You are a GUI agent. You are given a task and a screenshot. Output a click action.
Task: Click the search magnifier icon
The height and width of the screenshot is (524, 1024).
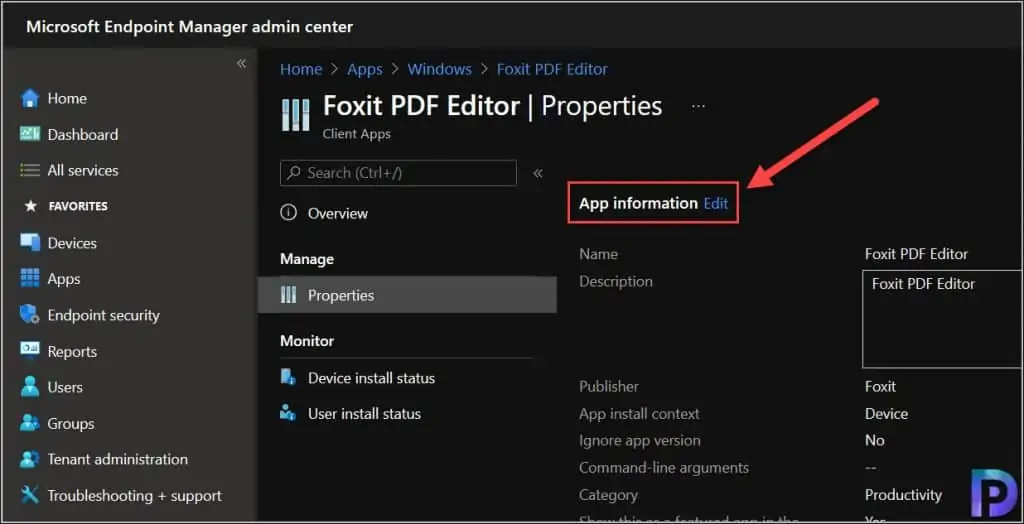tap(295, 173)
